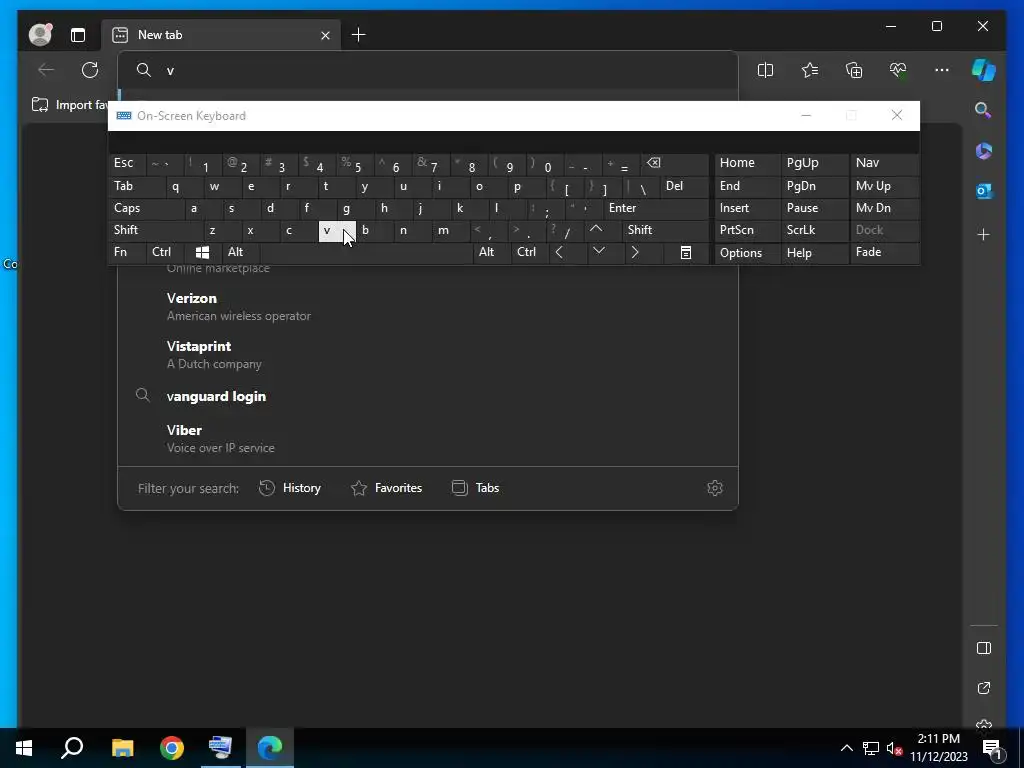Image resolution: width=1024 pixels, height=768 pixels.
Task: Toggle the Fade key on keyboard
Action: (x=884, y=253)
